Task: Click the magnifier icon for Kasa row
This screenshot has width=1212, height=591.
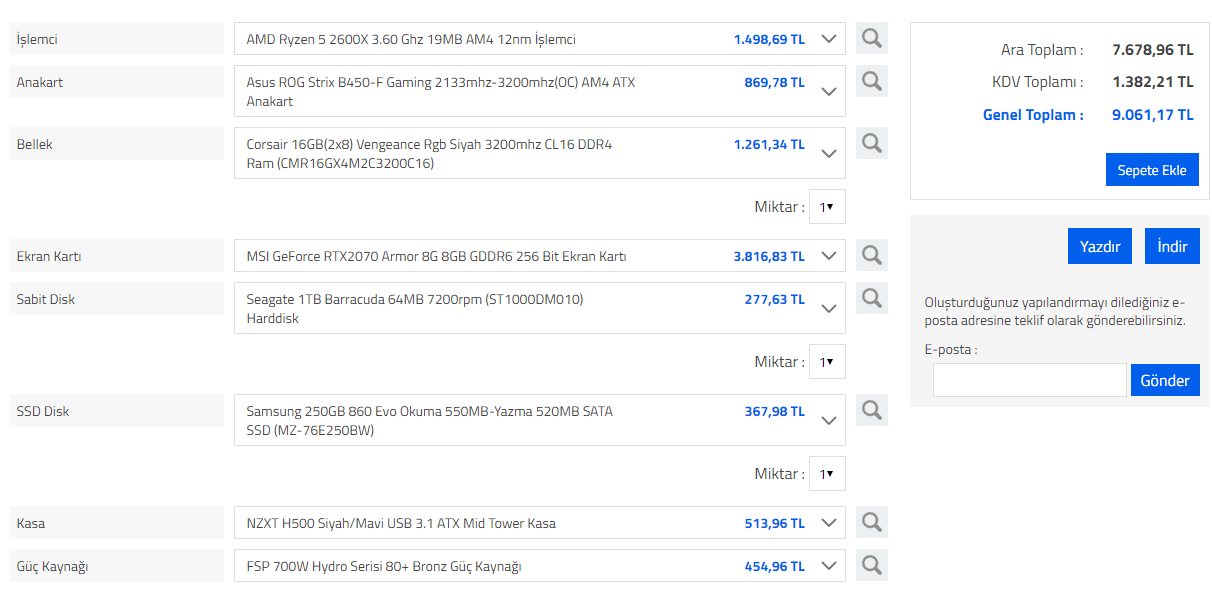Action: 872,522
